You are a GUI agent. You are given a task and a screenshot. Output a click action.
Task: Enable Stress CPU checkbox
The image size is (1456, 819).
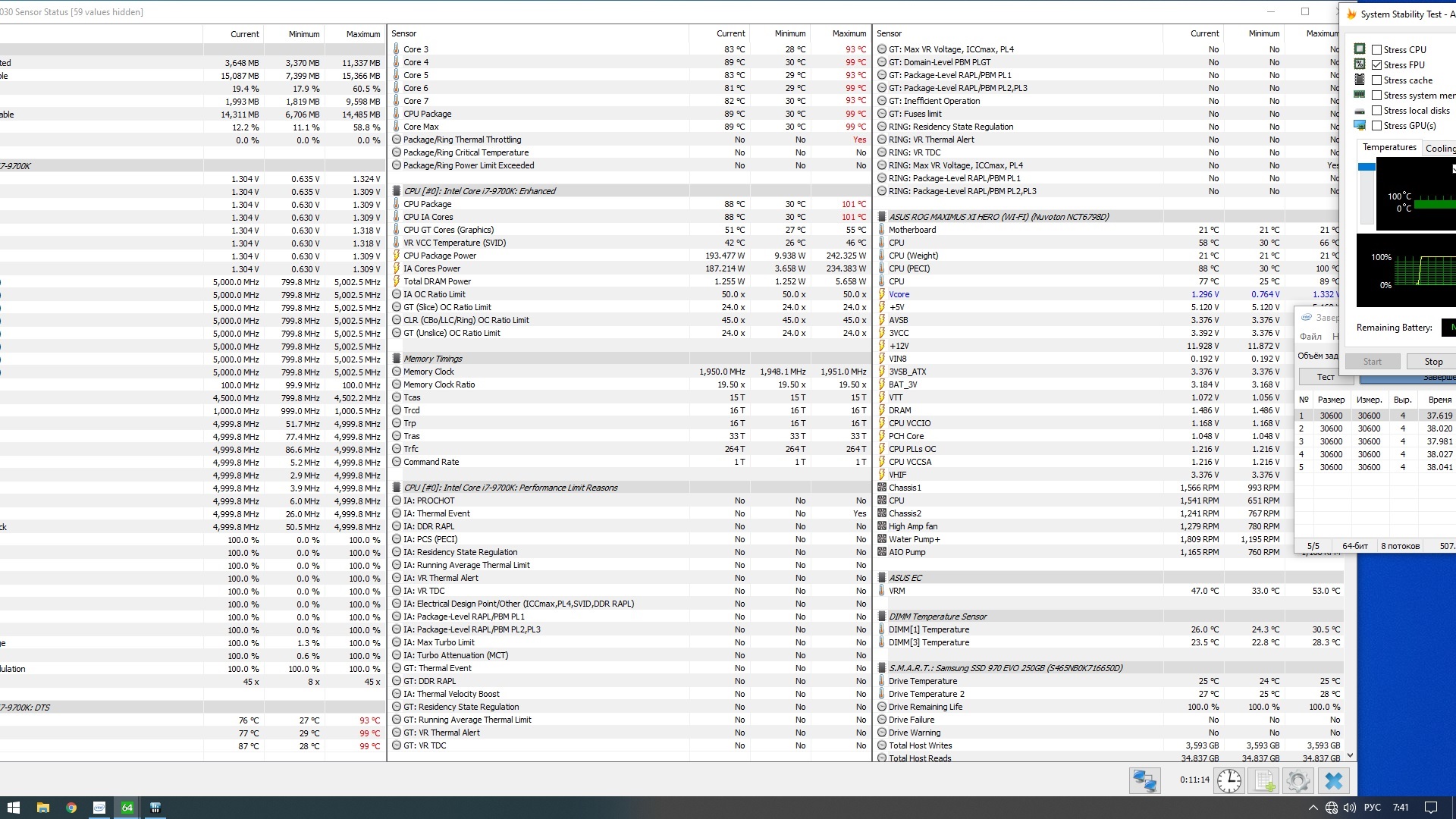click(x=1376, y=50)
